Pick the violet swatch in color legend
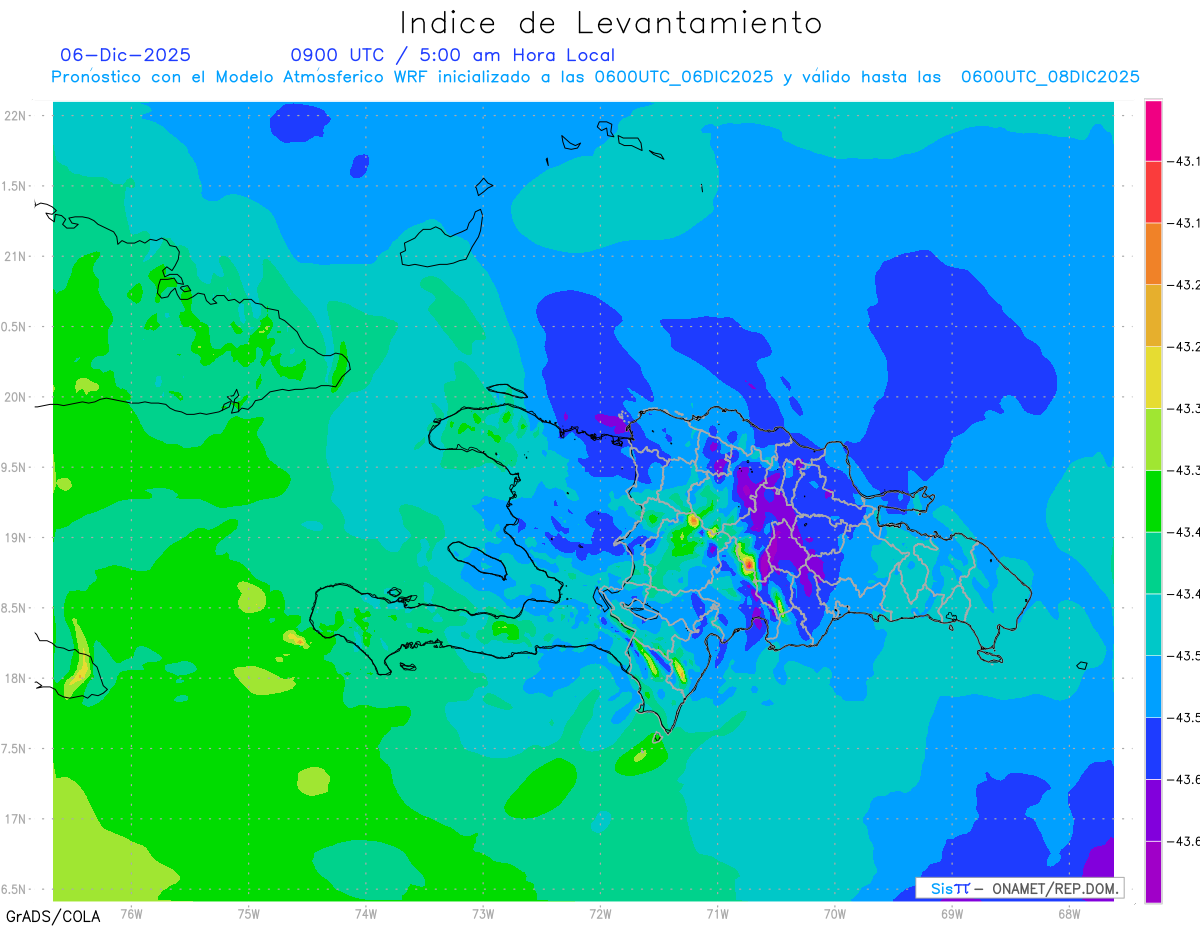Viewport: 1200px width, 927px height. click(x=1153, y=811)
